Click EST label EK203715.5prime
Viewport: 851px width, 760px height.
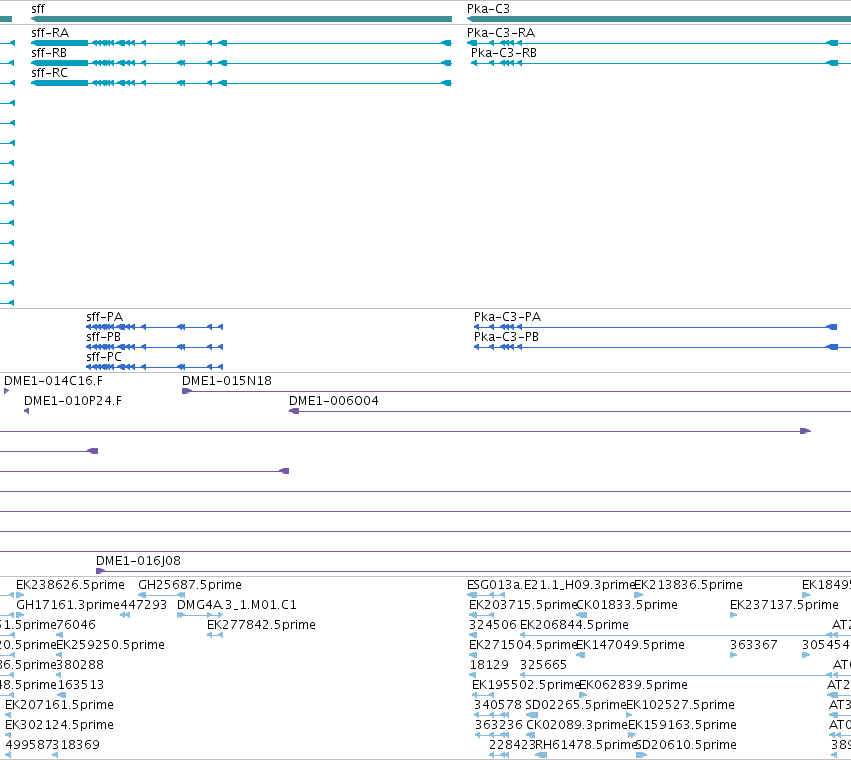pos(523,605)
